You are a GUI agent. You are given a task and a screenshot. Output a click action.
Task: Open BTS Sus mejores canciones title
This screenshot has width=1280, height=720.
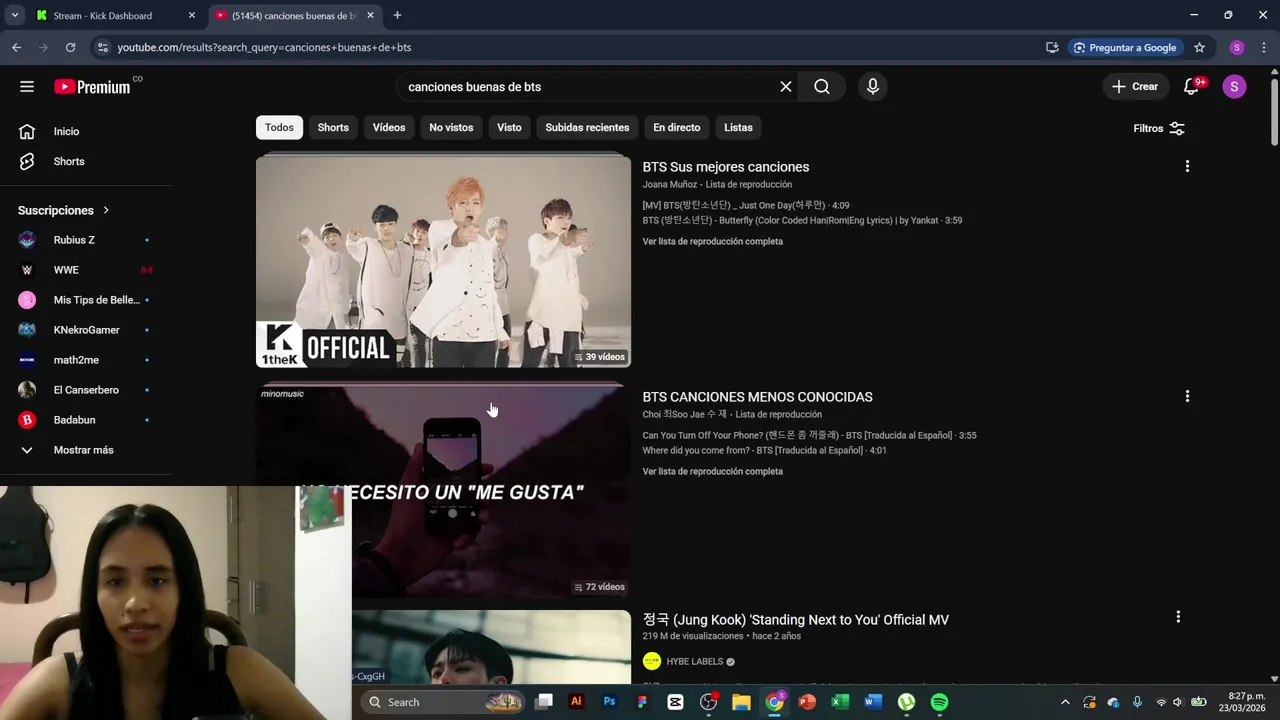pos(725,167)
